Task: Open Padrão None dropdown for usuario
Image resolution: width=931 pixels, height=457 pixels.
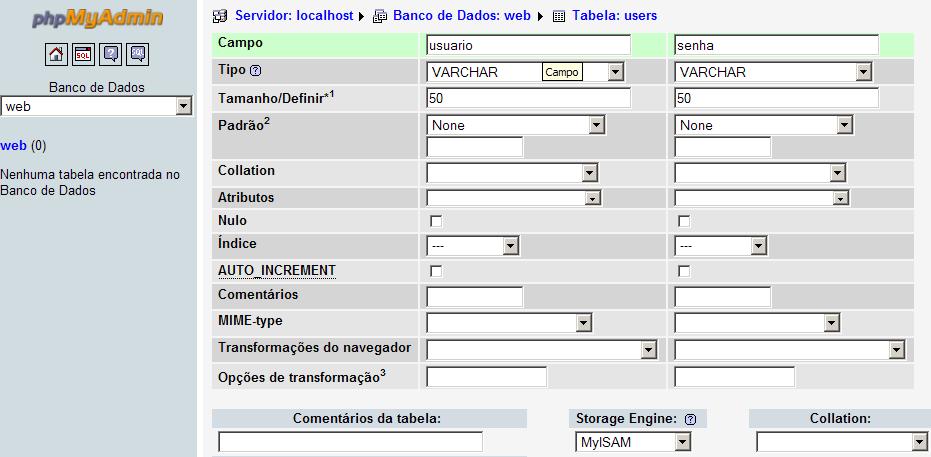Action: 515,125
